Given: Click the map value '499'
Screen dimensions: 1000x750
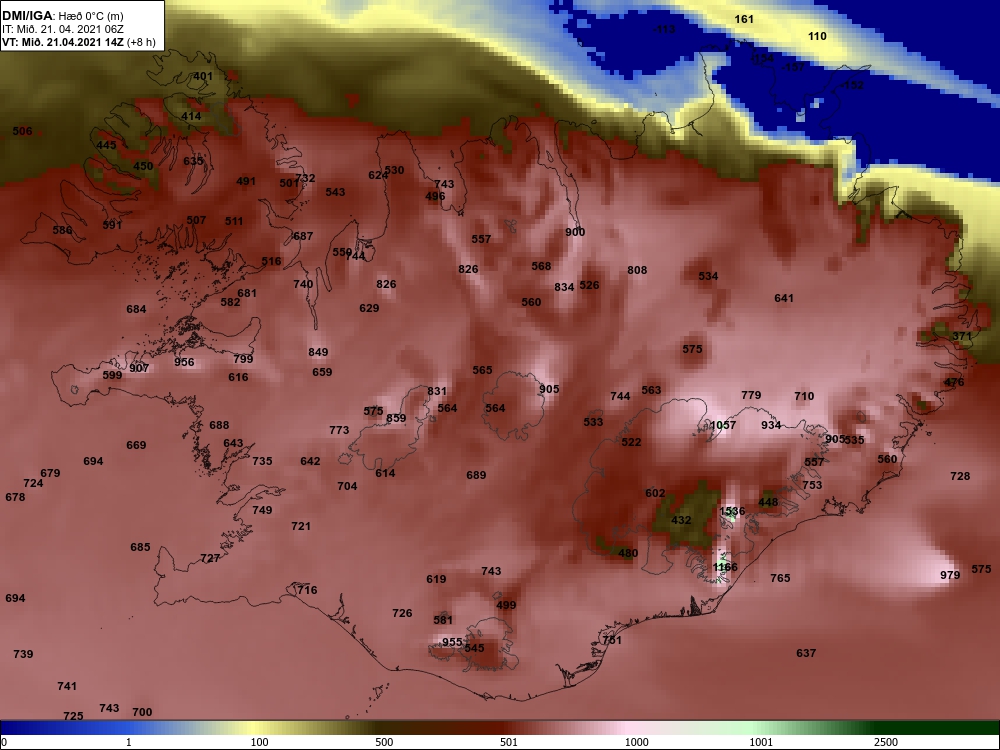Looking at the screenshot, I should coord(506,605).
